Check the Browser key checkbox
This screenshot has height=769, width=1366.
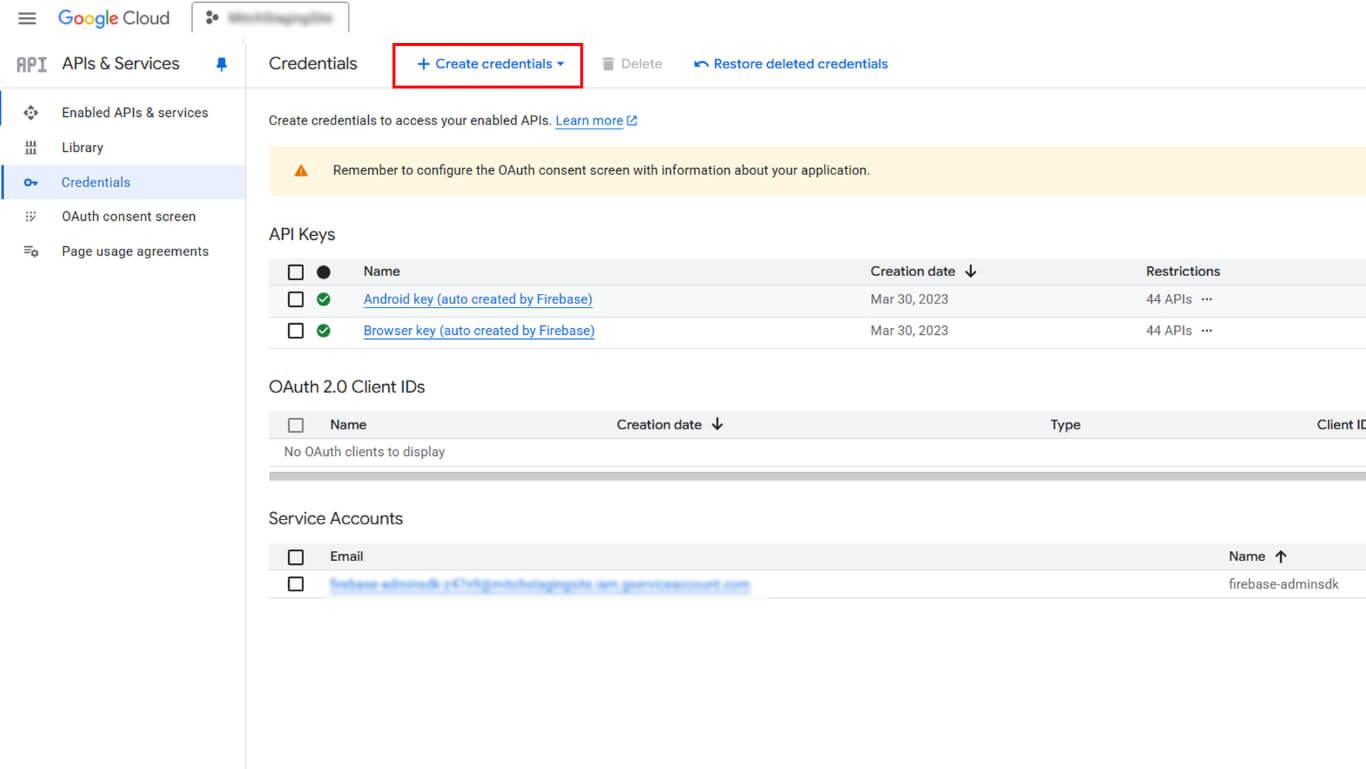coord(296,330)
